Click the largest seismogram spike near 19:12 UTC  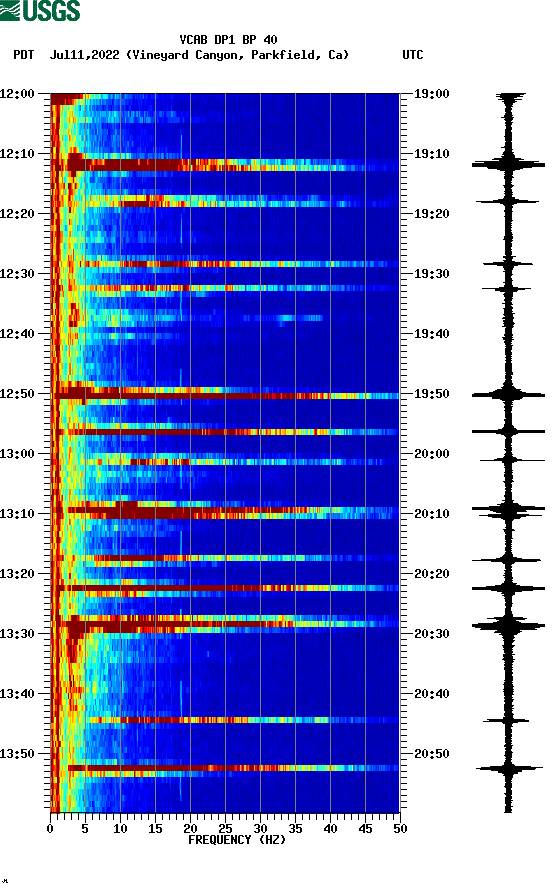pyautogui.click(x=508, y=164)
